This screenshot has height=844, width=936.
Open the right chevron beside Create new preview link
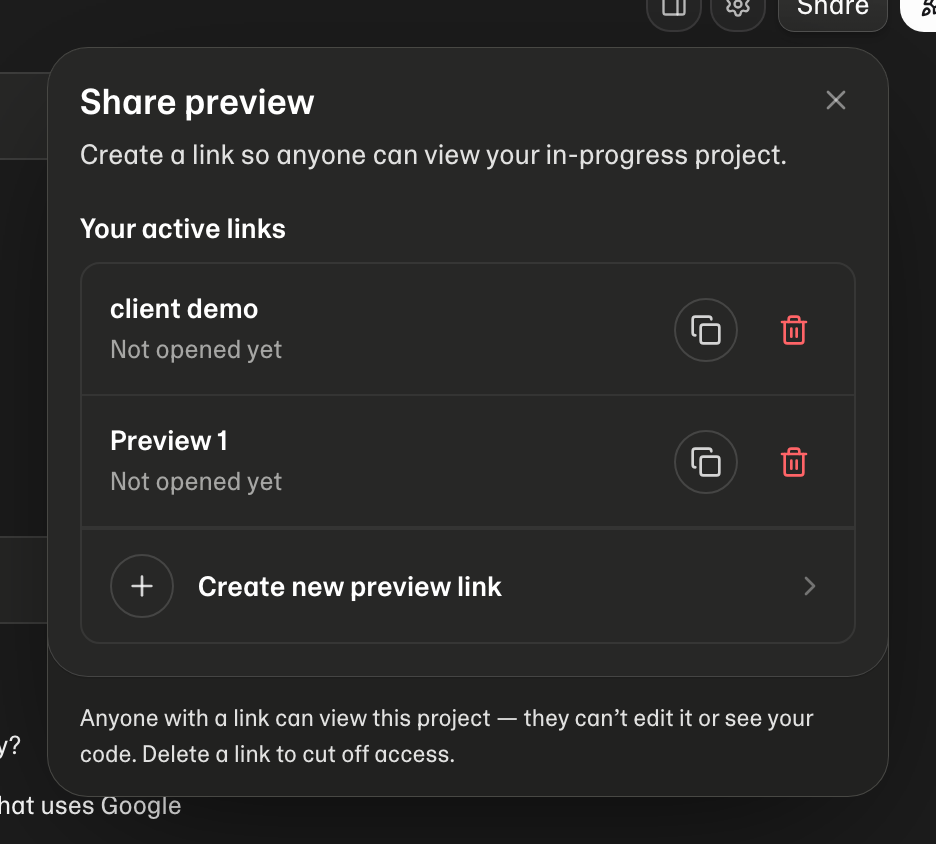click(809, 586)
